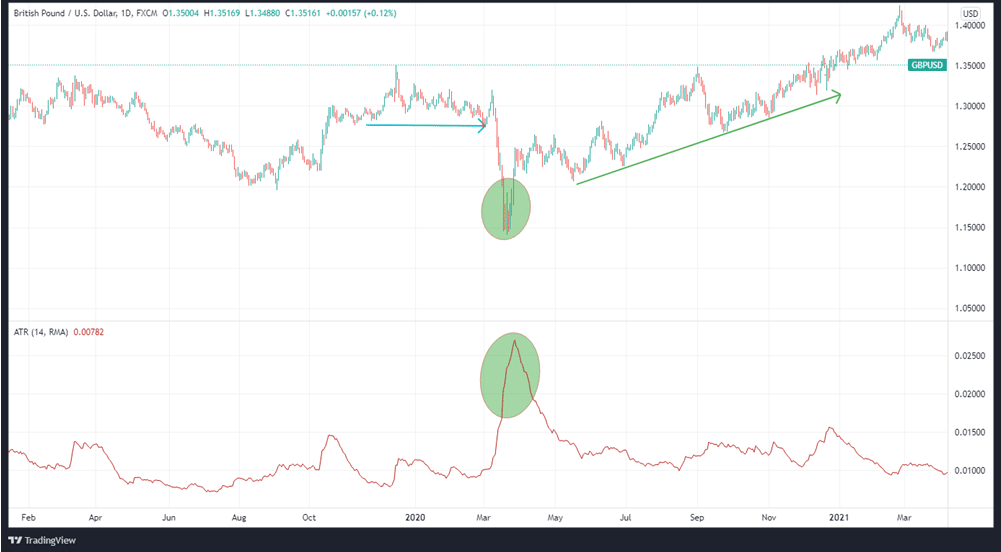This screenshot has width=1001, height=552.
Task: Click the dotted current price line
Action: pyautogui.click(x=200, y=65)
